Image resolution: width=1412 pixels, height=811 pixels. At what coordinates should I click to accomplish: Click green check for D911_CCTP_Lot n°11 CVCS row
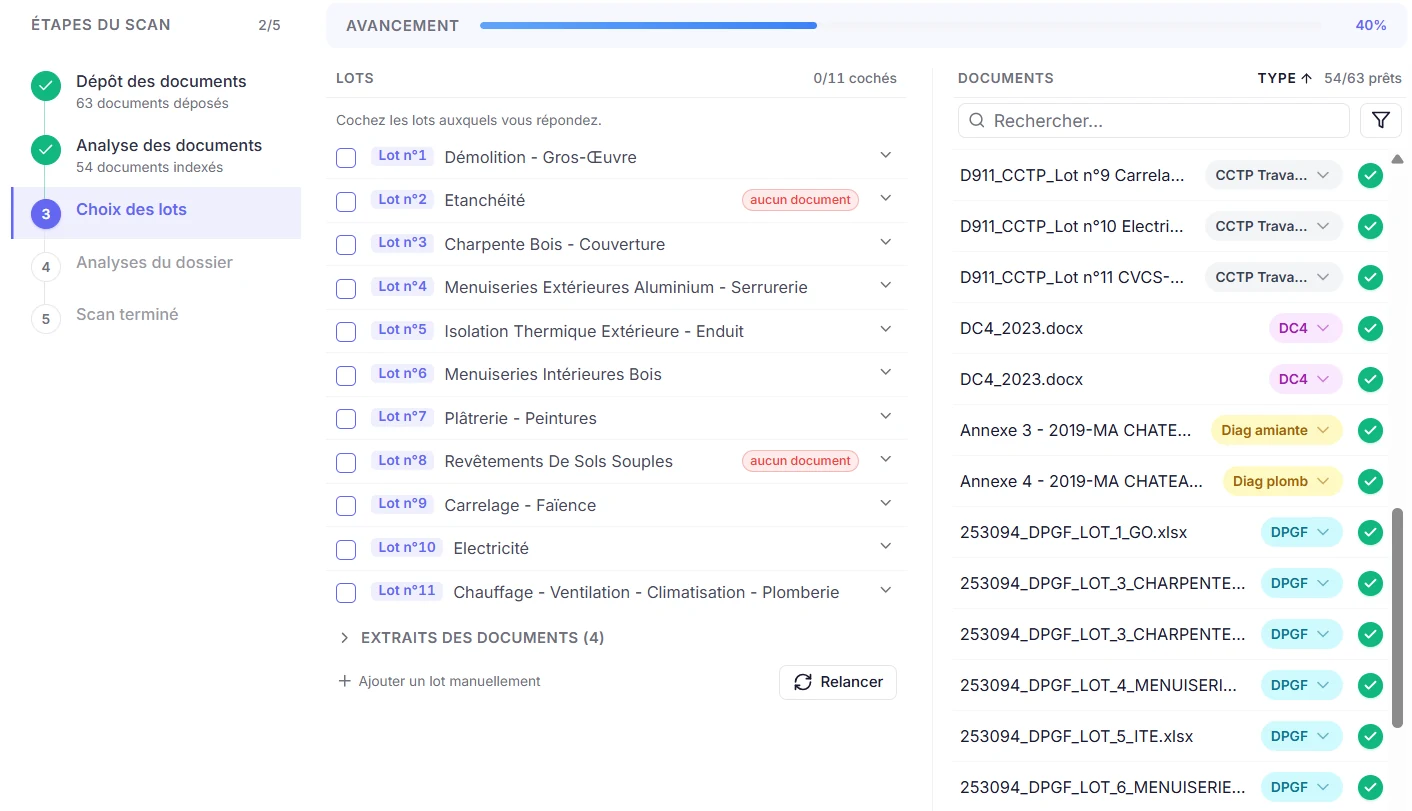pos(1370,277)
